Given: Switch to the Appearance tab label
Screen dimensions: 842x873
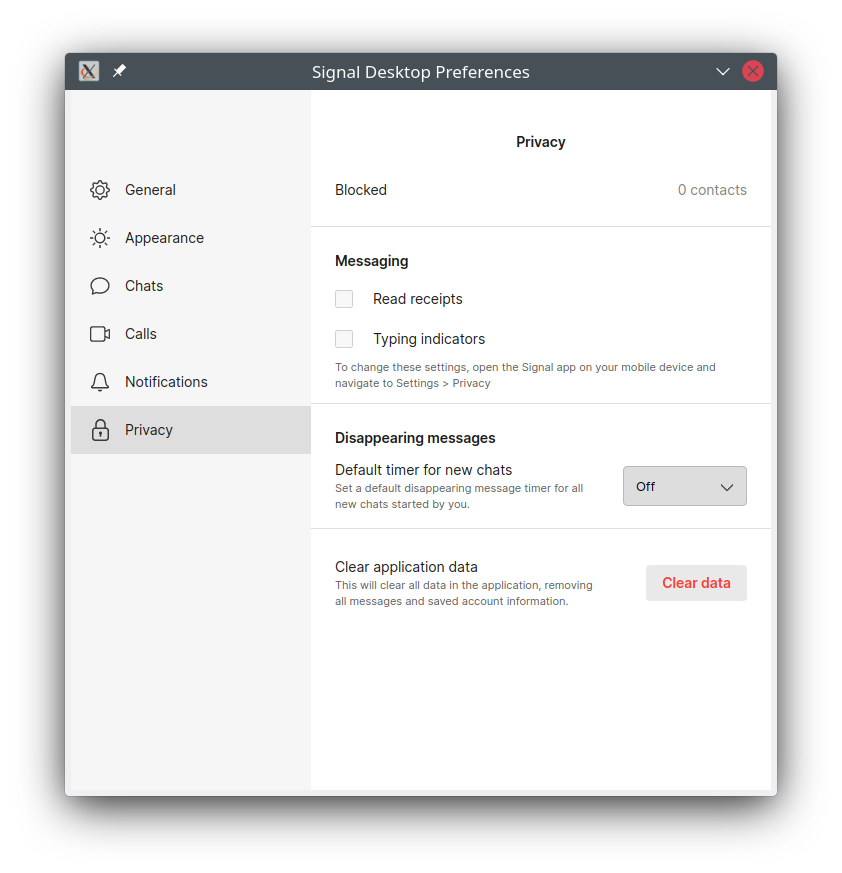Looking at the screenshot, I should [164, 238].
